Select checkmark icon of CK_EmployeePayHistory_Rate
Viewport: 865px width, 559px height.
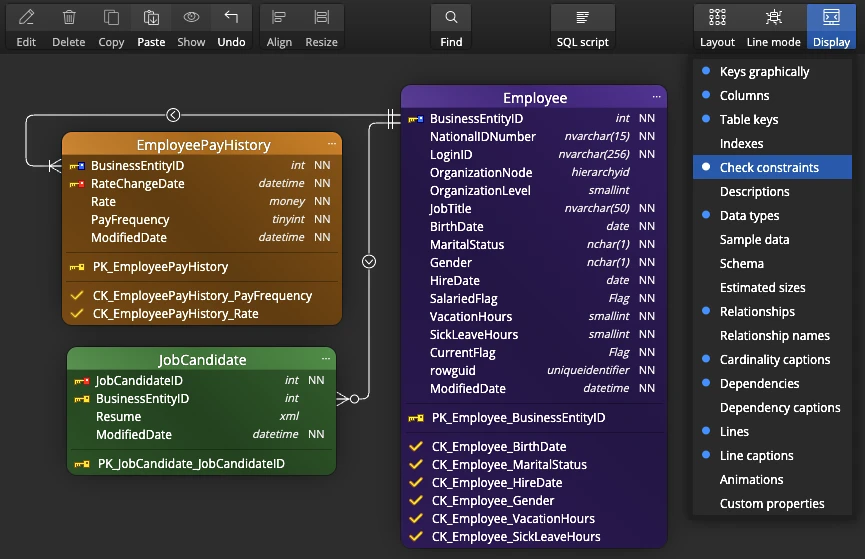(x=77, y=313)
